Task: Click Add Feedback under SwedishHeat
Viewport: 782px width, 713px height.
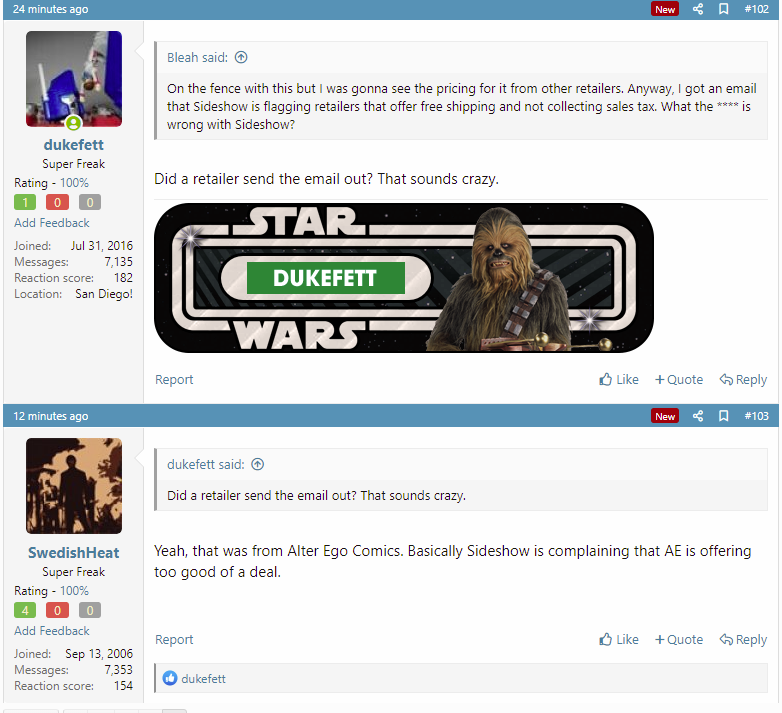Action: 52,631
